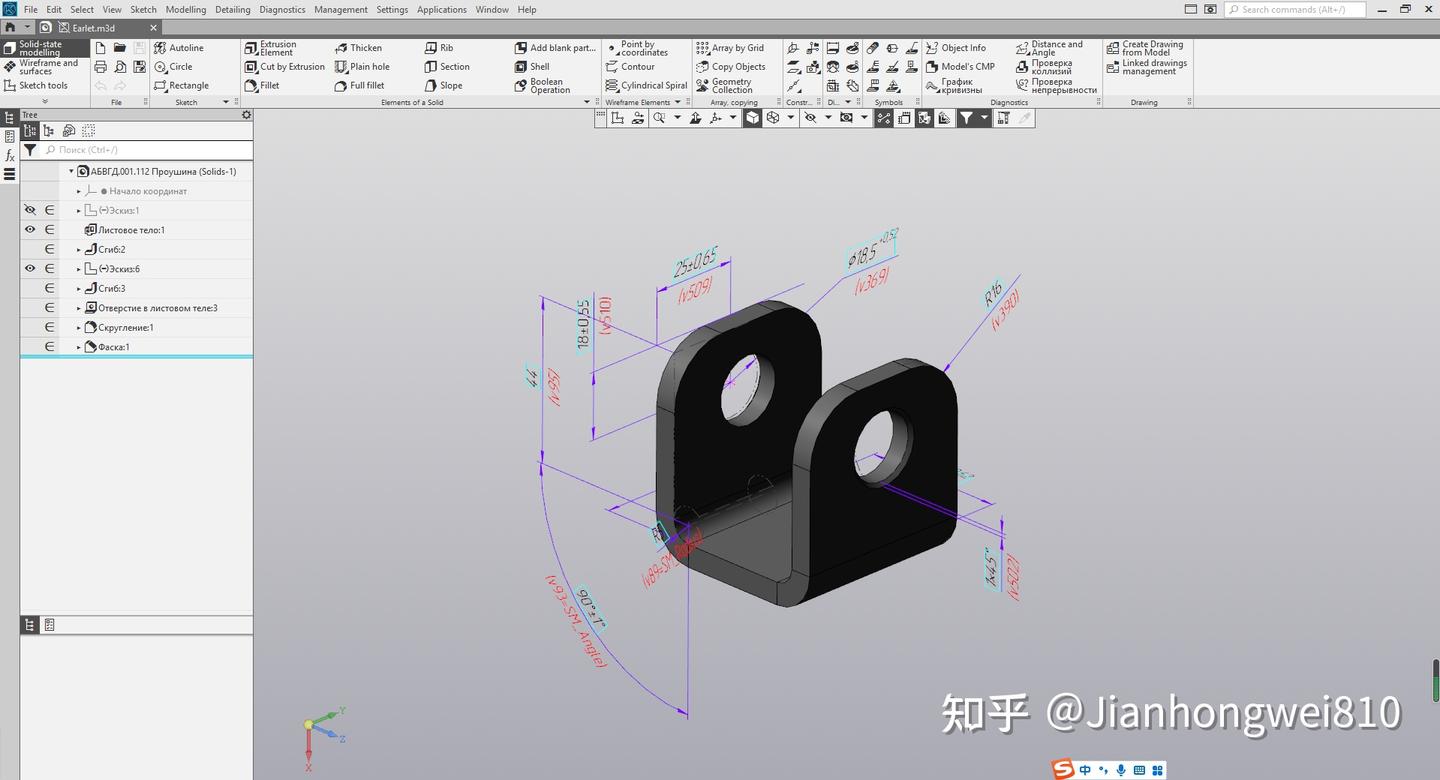Select the Earlet.m3d document tab
The width and height of the screenshot is (1440, 780).
95,27
